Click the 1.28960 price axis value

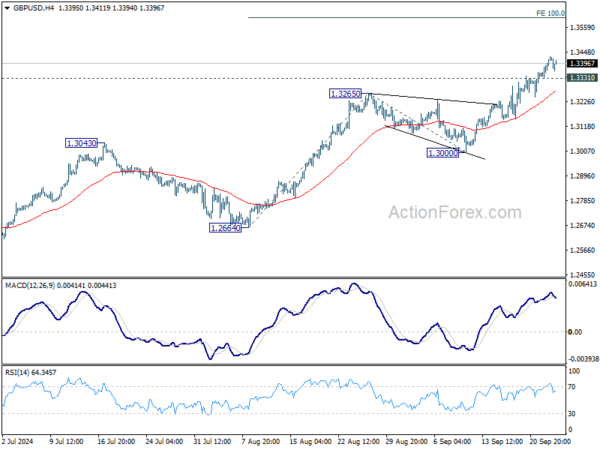click(x=582, y=176)
